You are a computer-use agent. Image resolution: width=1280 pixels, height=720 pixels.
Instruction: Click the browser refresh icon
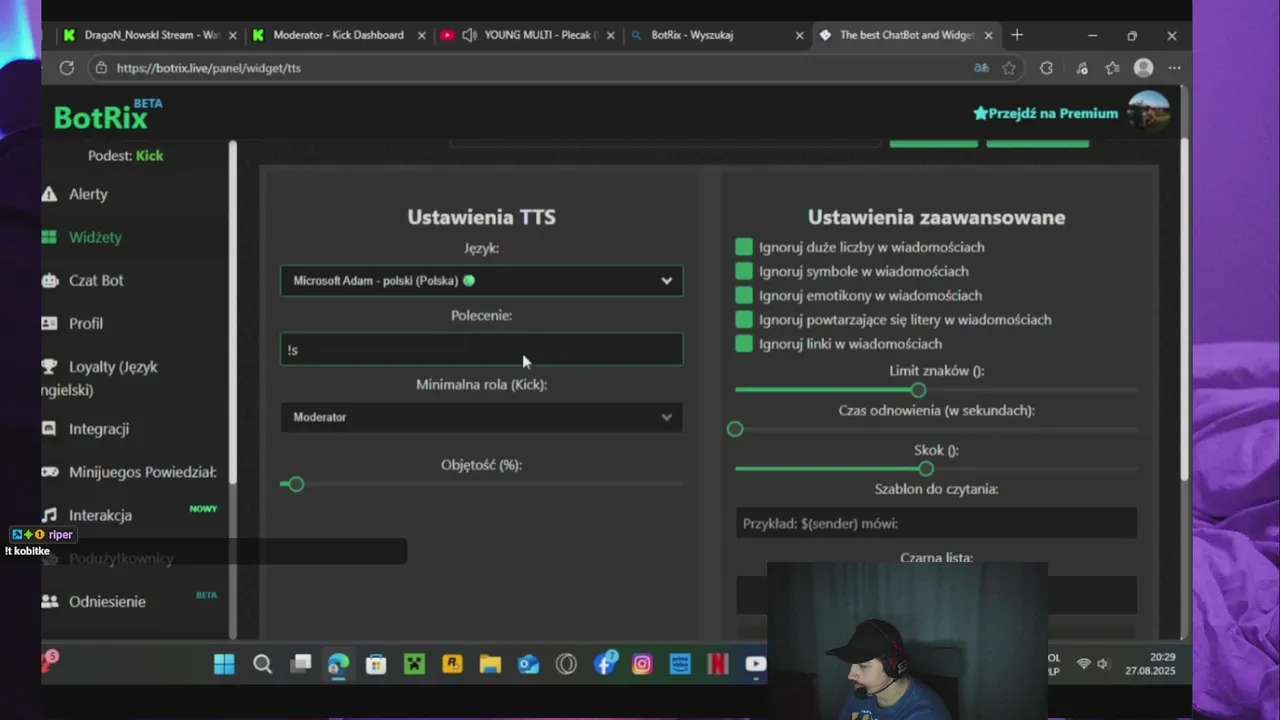tap(67, 68)
